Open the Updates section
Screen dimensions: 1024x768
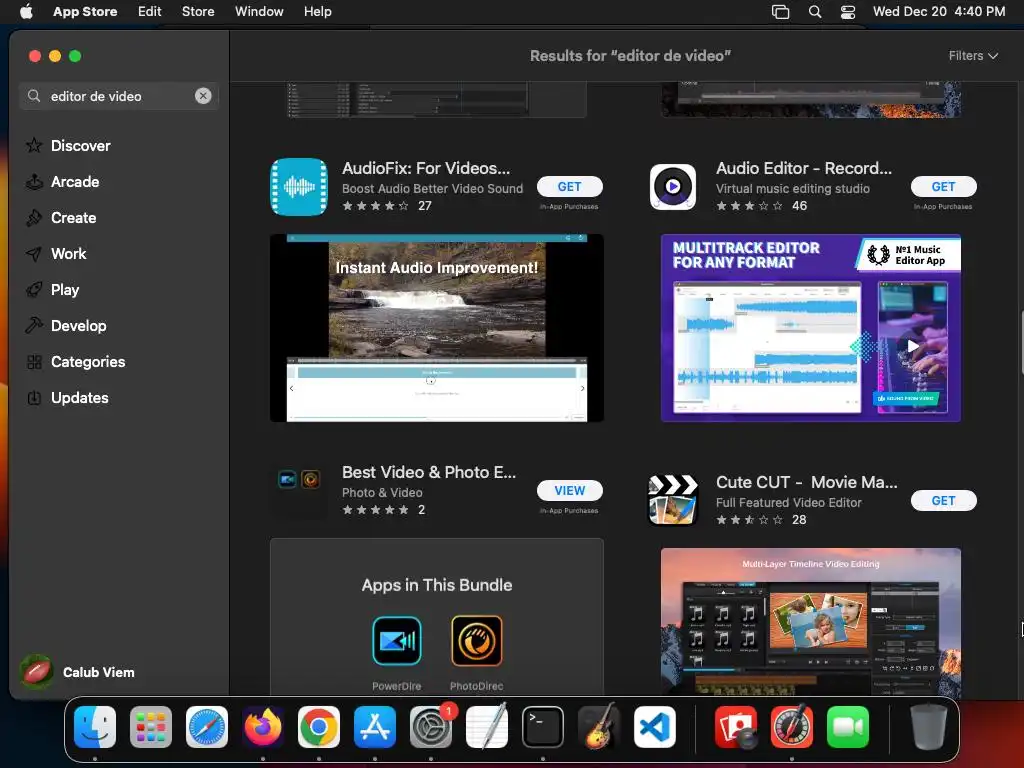[x=67, y=398]
